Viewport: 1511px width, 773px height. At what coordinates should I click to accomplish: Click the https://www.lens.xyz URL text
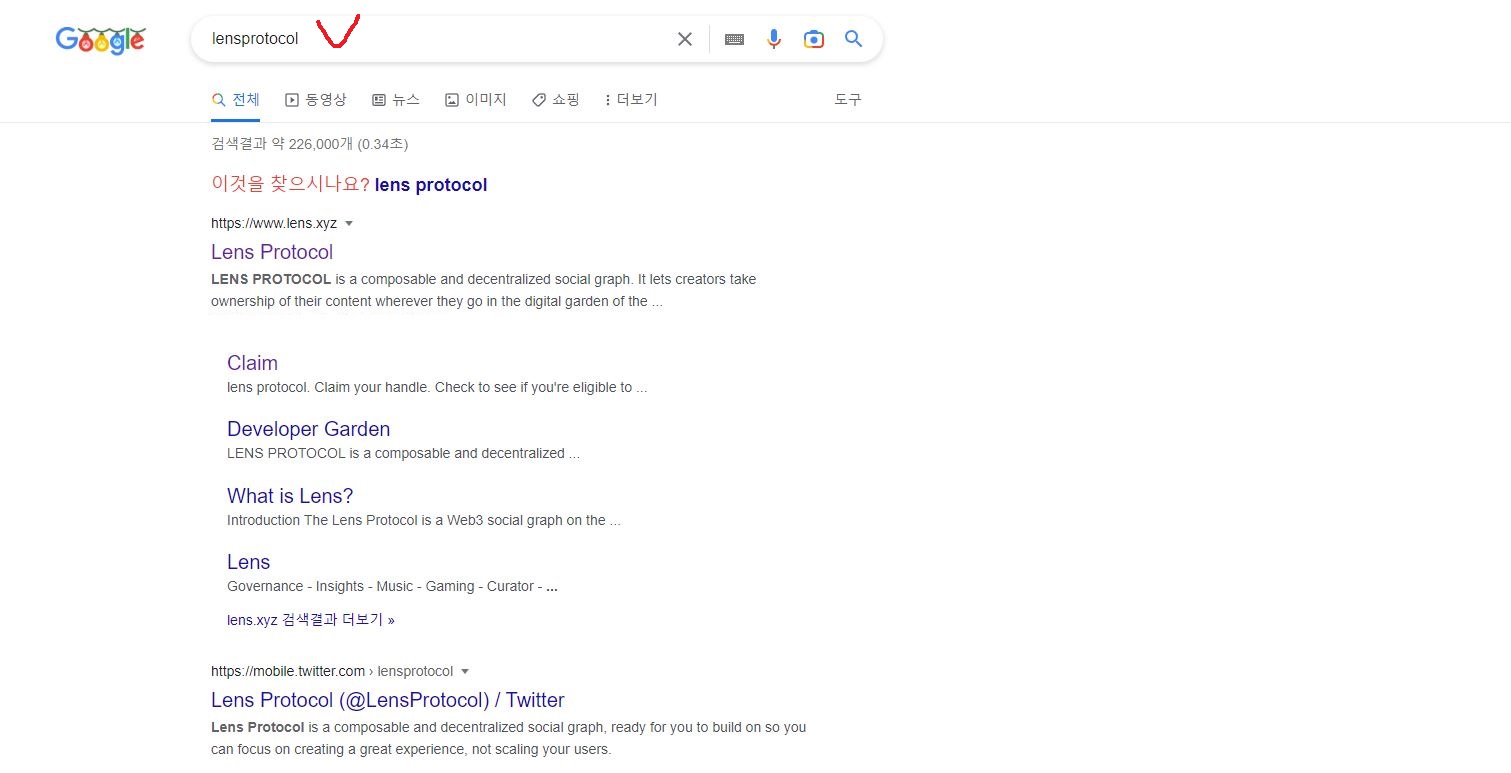click(274, 223)
